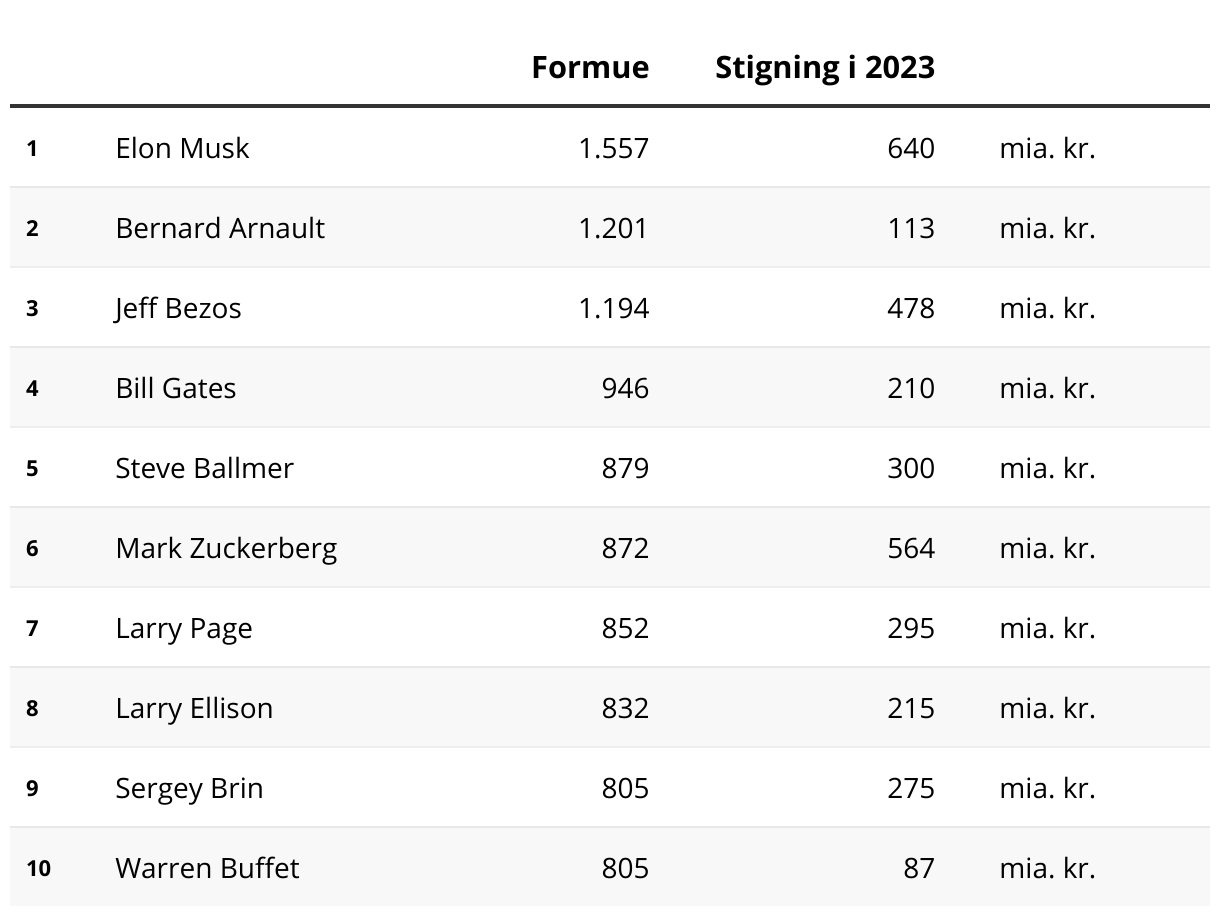Viewport: 1220px width, 916px height.
Task: Select the 1.201 fortune value
Action: tap(613, 228)
